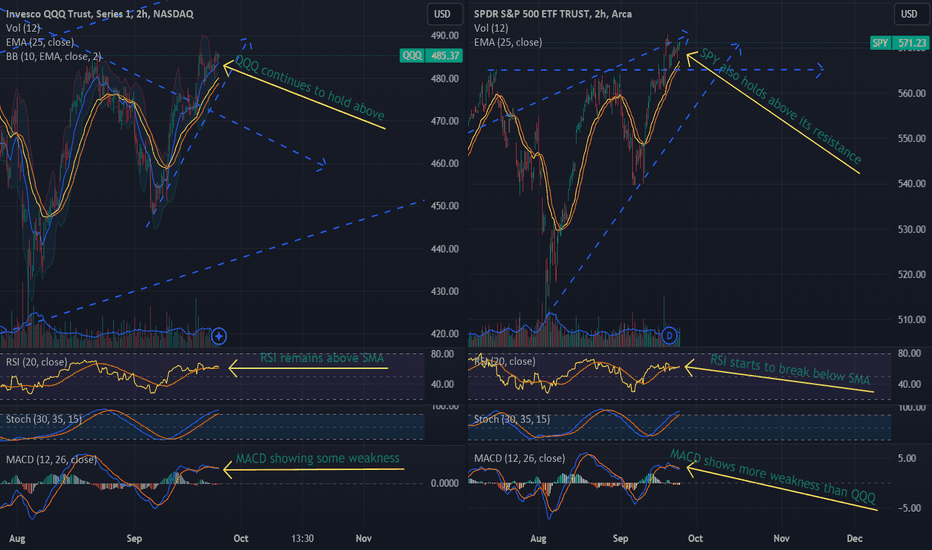The height and width of the screenshot is (550, 932).
Task: Click the 530.00 level on SPY price axis
Action: (912, 229)
